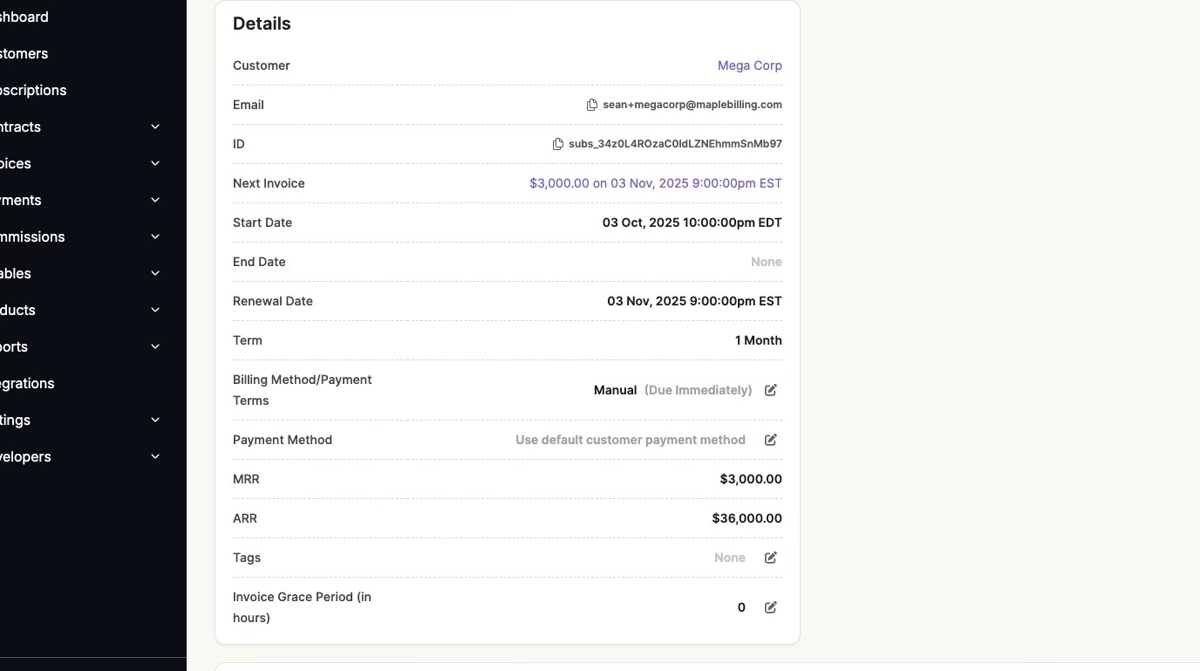Image resolution: width=1200 pixels, height=671 pixels.
Task: Copy the customer email address icon
Action: coord(592,105)
